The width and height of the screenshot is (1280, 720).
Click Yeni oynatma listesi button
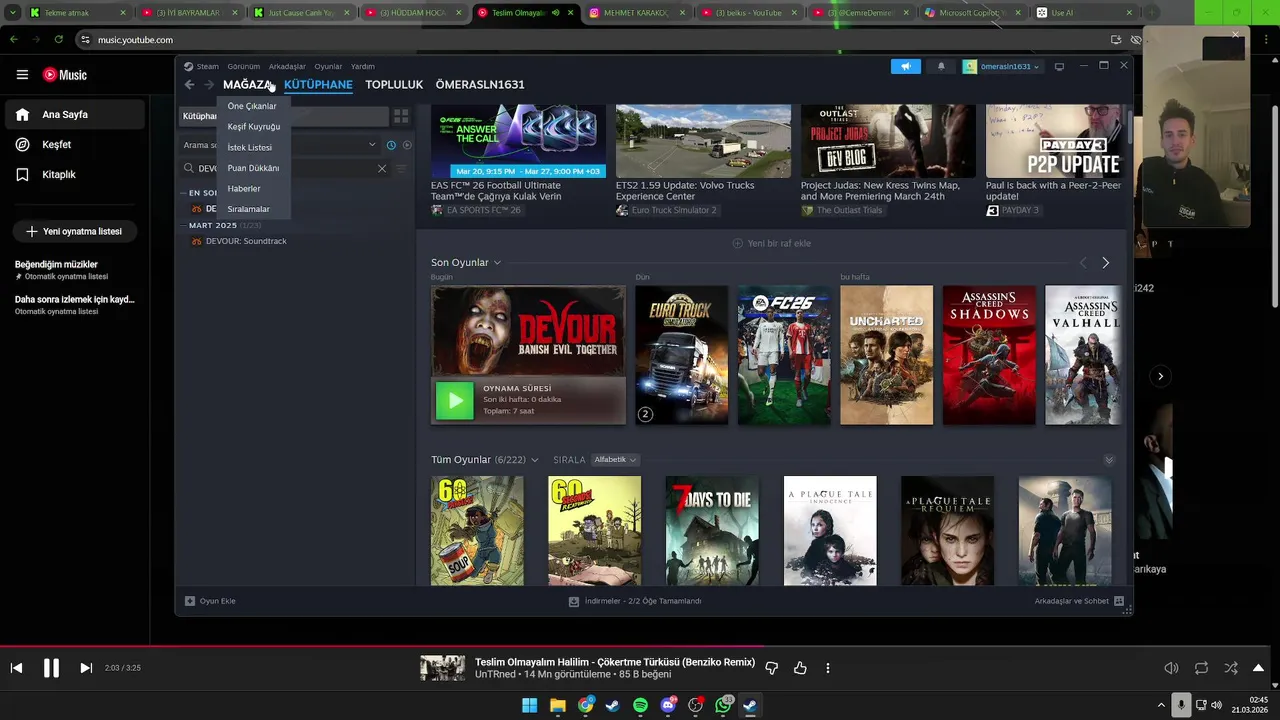pyautogui.click(x=74, y=231)
